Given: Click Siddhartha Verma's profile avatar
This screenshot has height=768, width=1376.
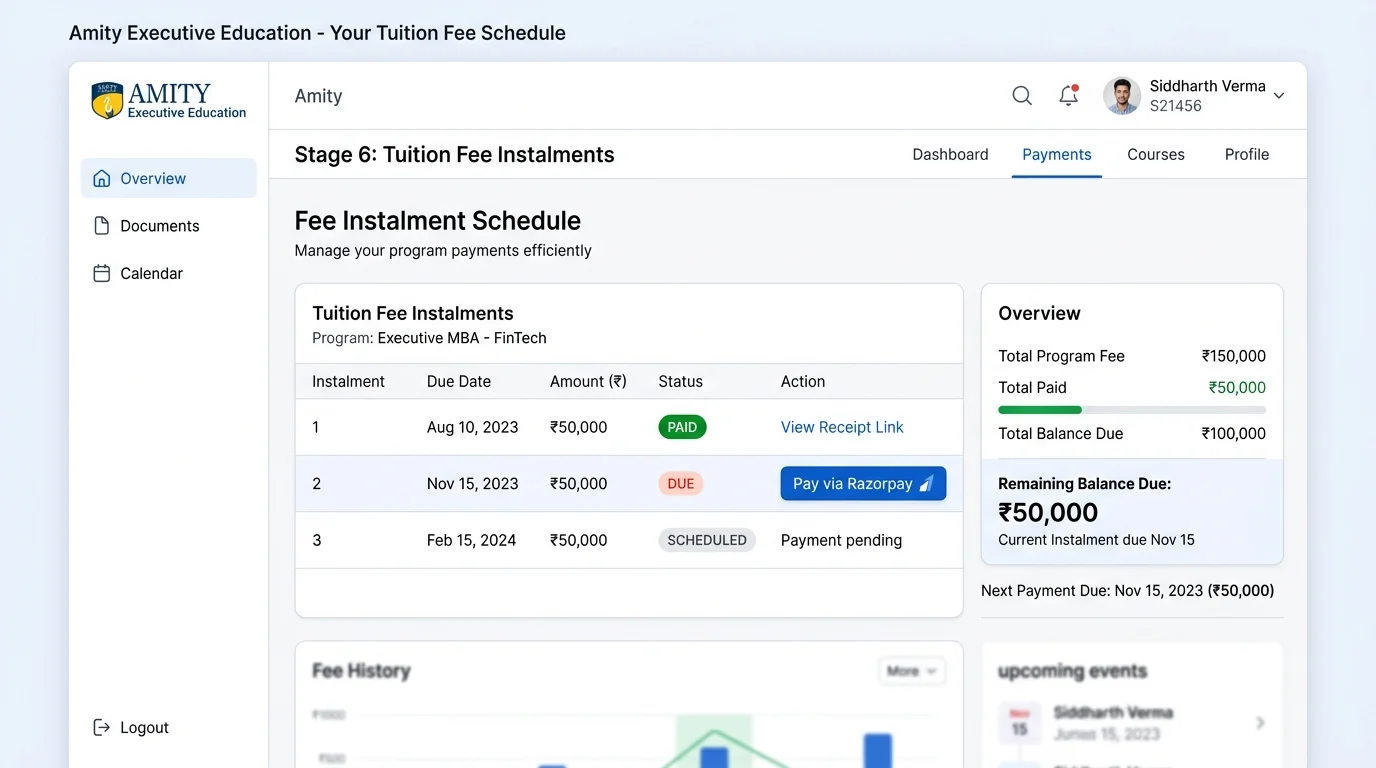Looking at the screenshot, I should (x=1122, y=96).
